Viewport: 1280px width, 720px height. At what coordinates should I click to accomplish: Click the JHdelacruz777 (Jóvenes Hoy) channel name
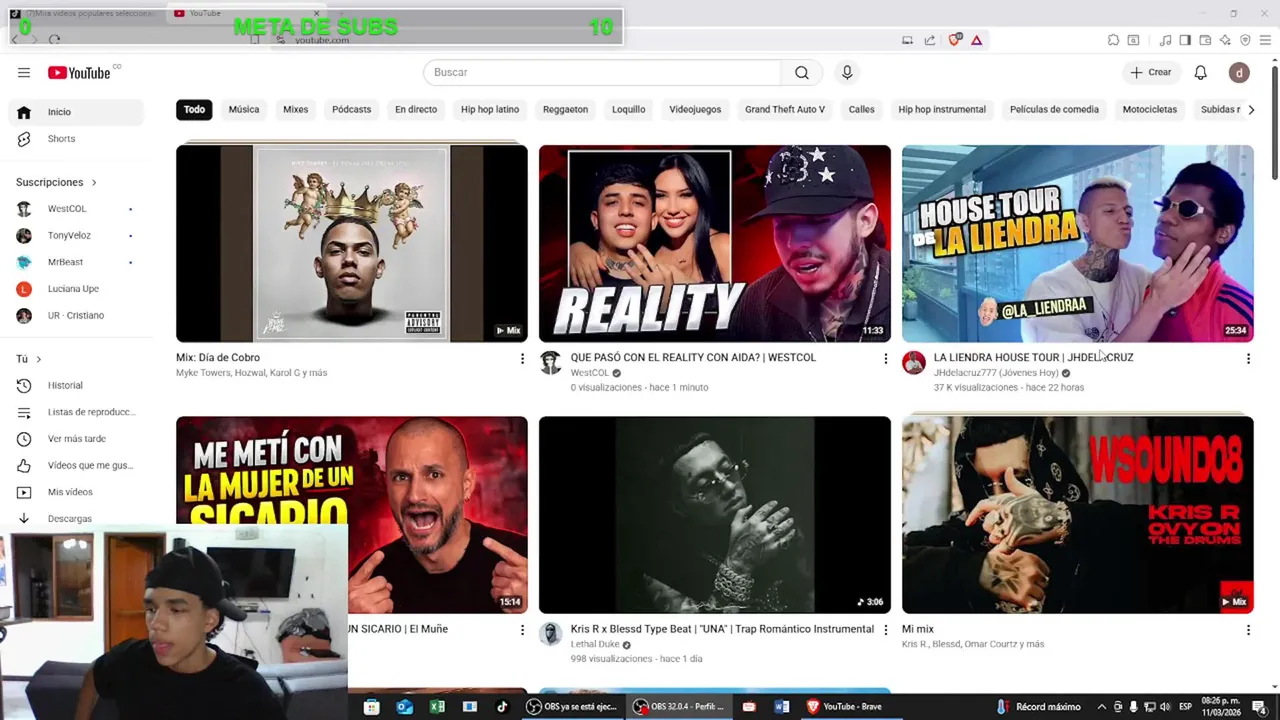click(996, 373)
